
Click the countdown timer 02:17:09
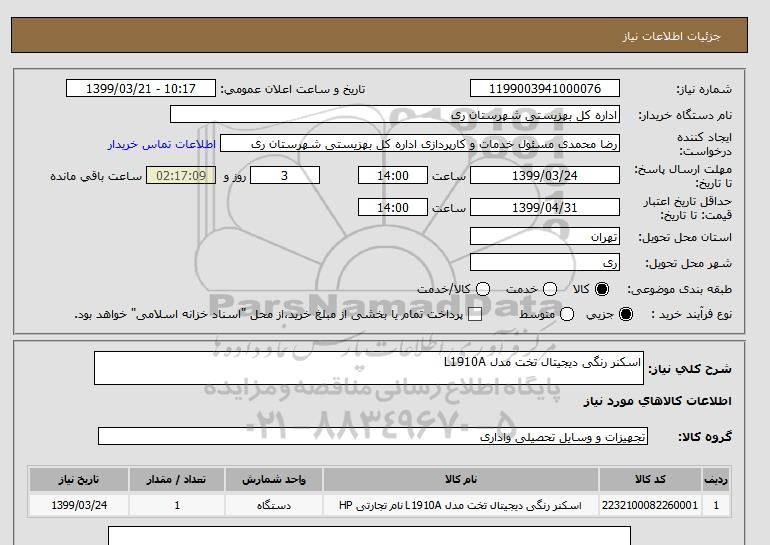point(181,175)
